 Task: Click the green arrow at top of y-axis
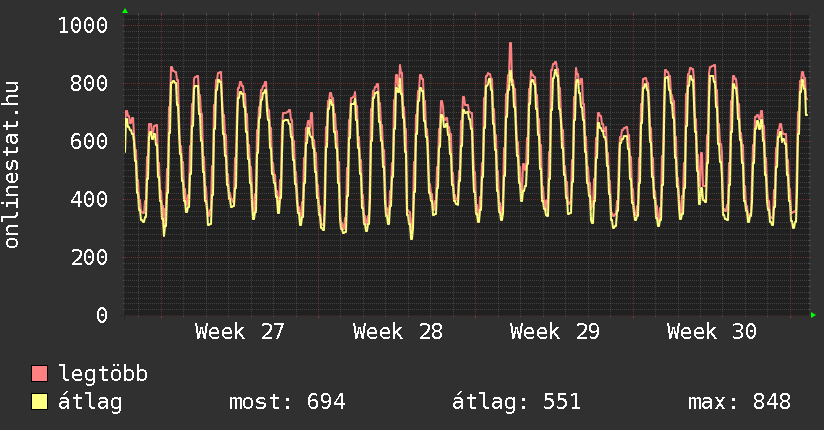point(125,11)
